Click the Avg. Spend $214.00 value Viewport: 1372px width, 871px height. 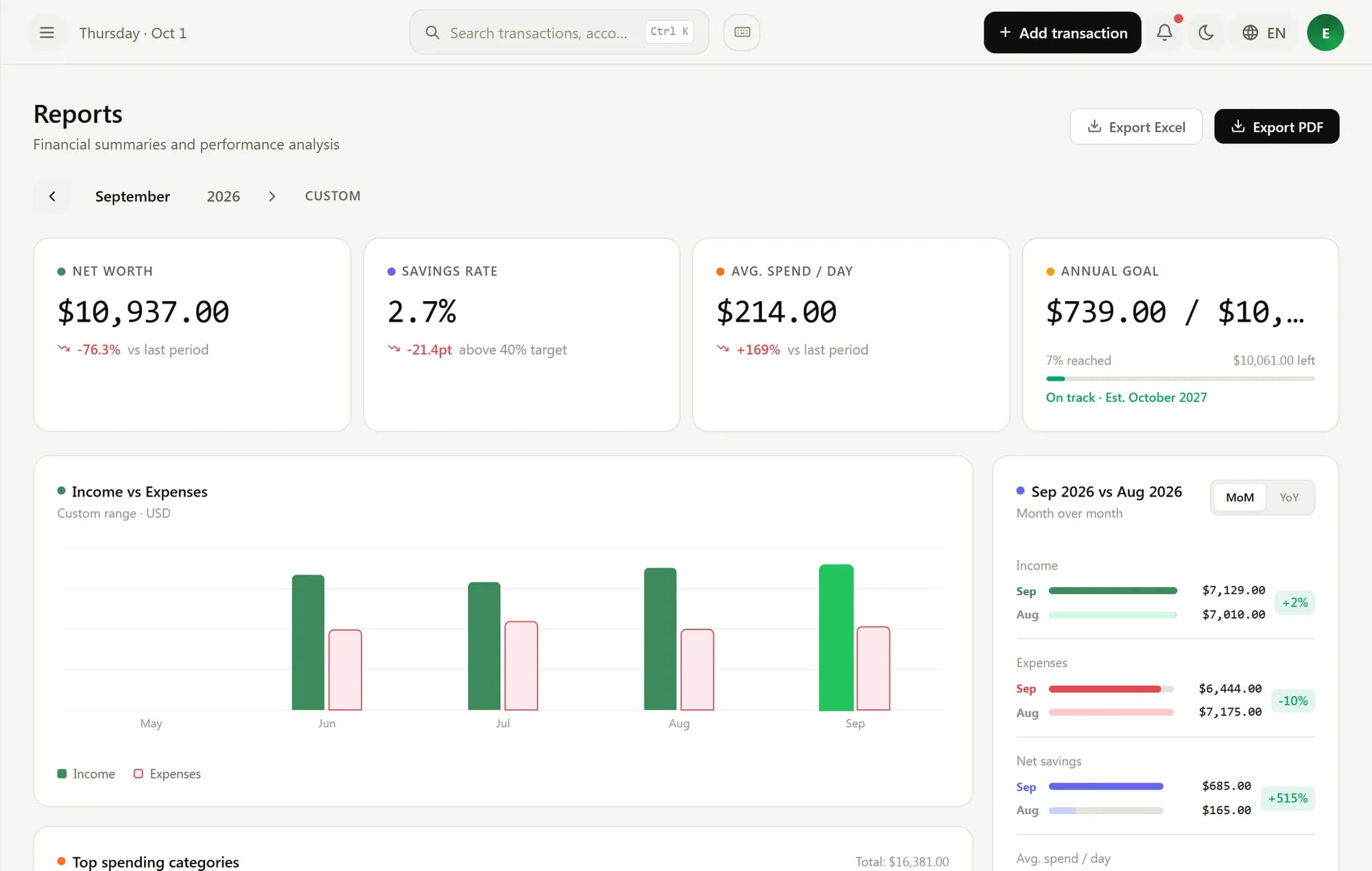point(777,312)
